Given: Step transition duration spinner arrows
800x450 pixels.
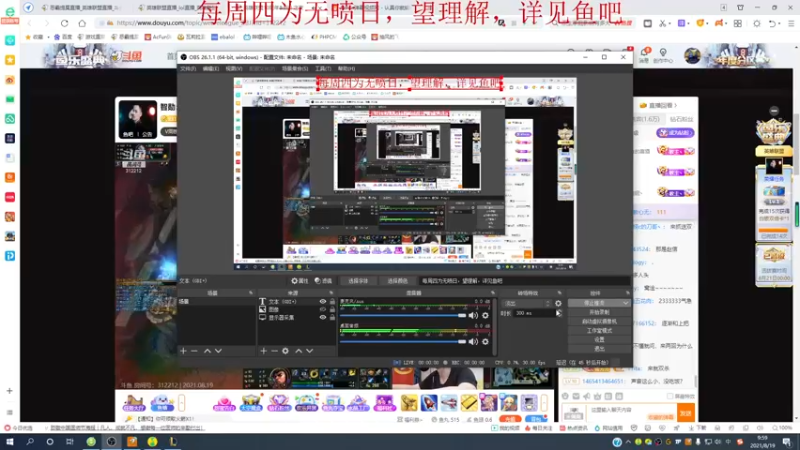Looking at the screenshot, I should tap(559, 313).
